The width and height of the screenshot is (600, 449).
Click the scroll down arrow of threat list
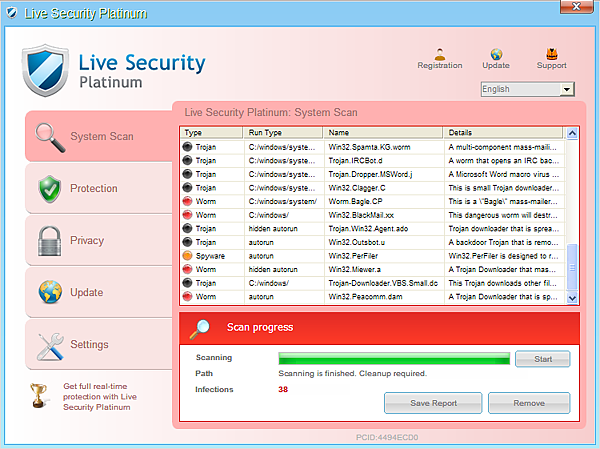pyautogui.click(x=572, y=298)
